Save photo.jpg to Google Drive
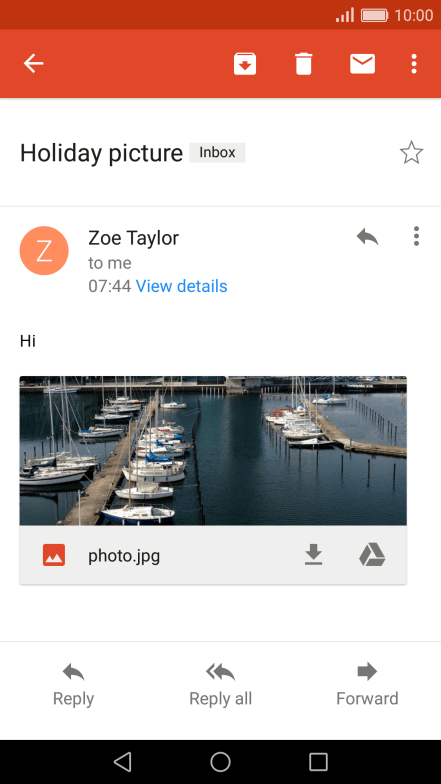The image size is (441, 784). tap(372, 555)
